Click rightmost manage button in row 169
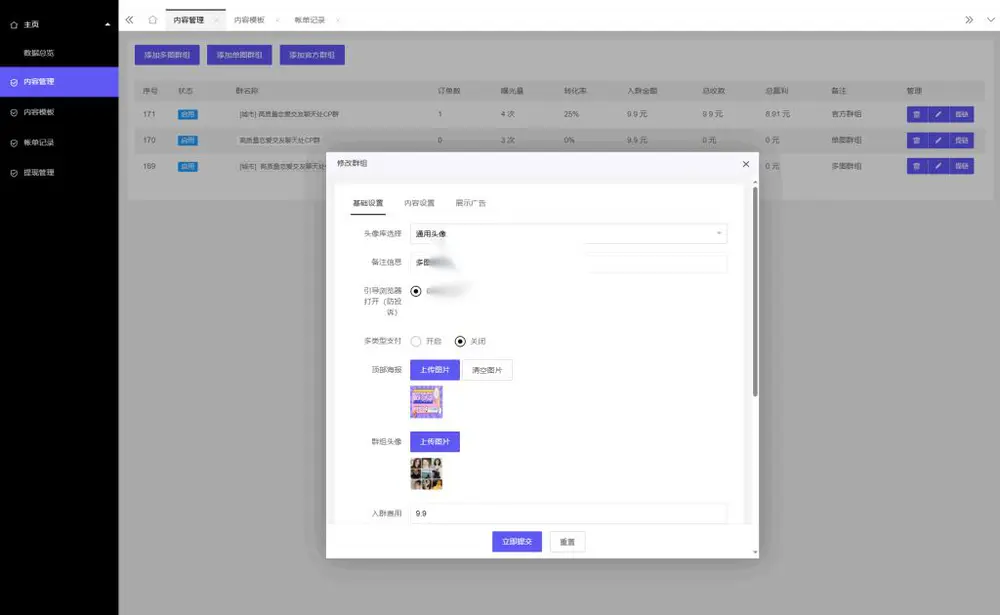The height and width of the screenshot is (615, 1000). pyautogui.click(x=962, y=166)
